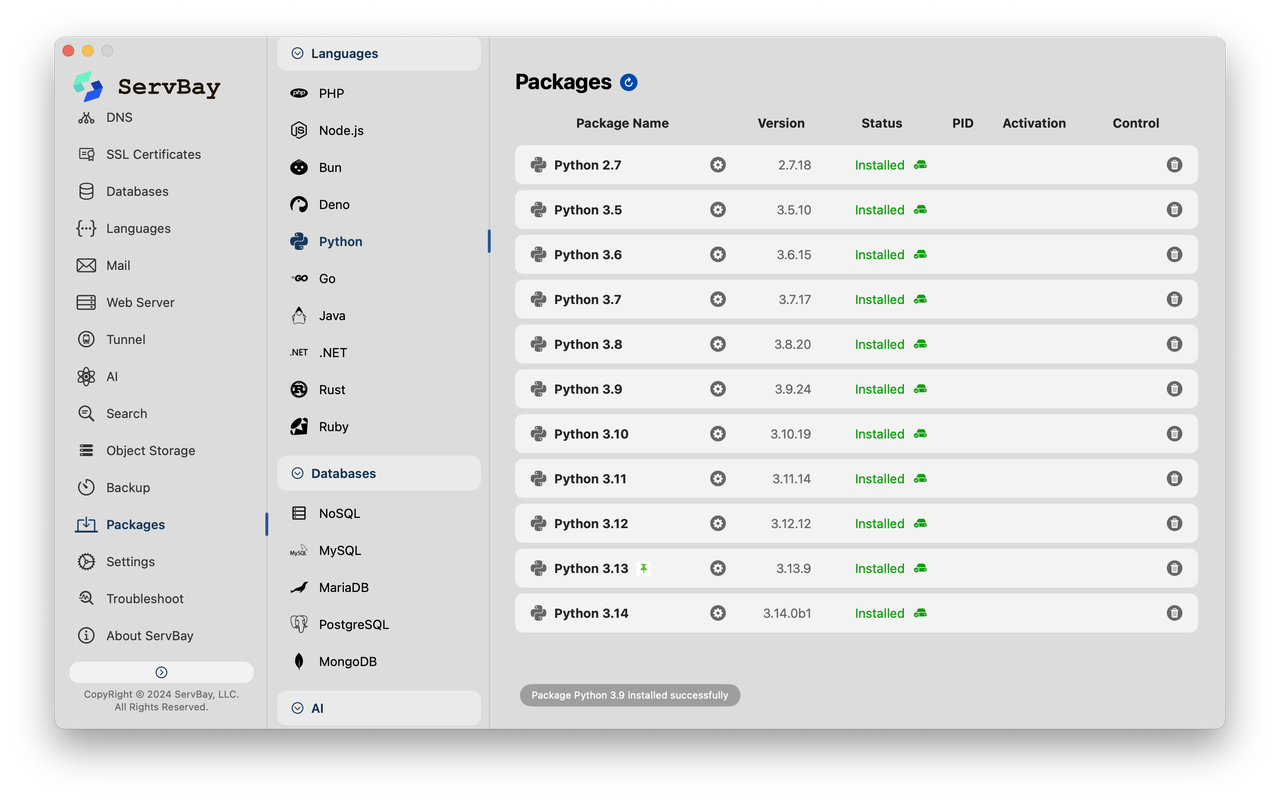Collapse the Languages section

coord(379,53)
